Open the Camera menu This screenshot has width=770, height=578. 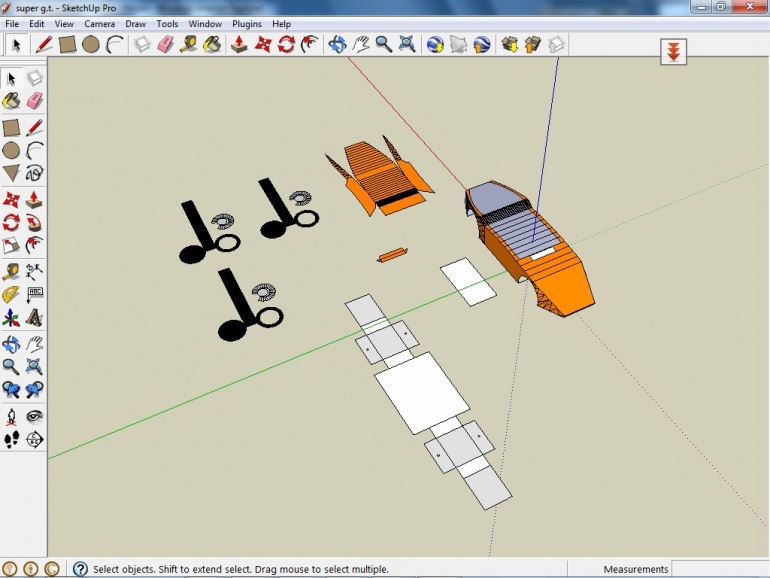pos(99,24)
